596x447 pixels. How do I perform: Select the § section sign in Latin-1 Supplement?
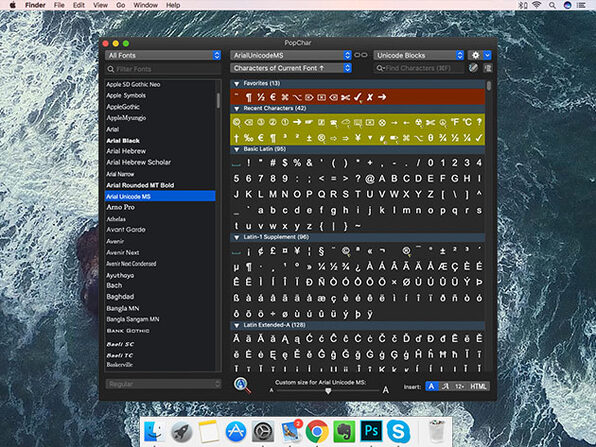click(321, 251)
